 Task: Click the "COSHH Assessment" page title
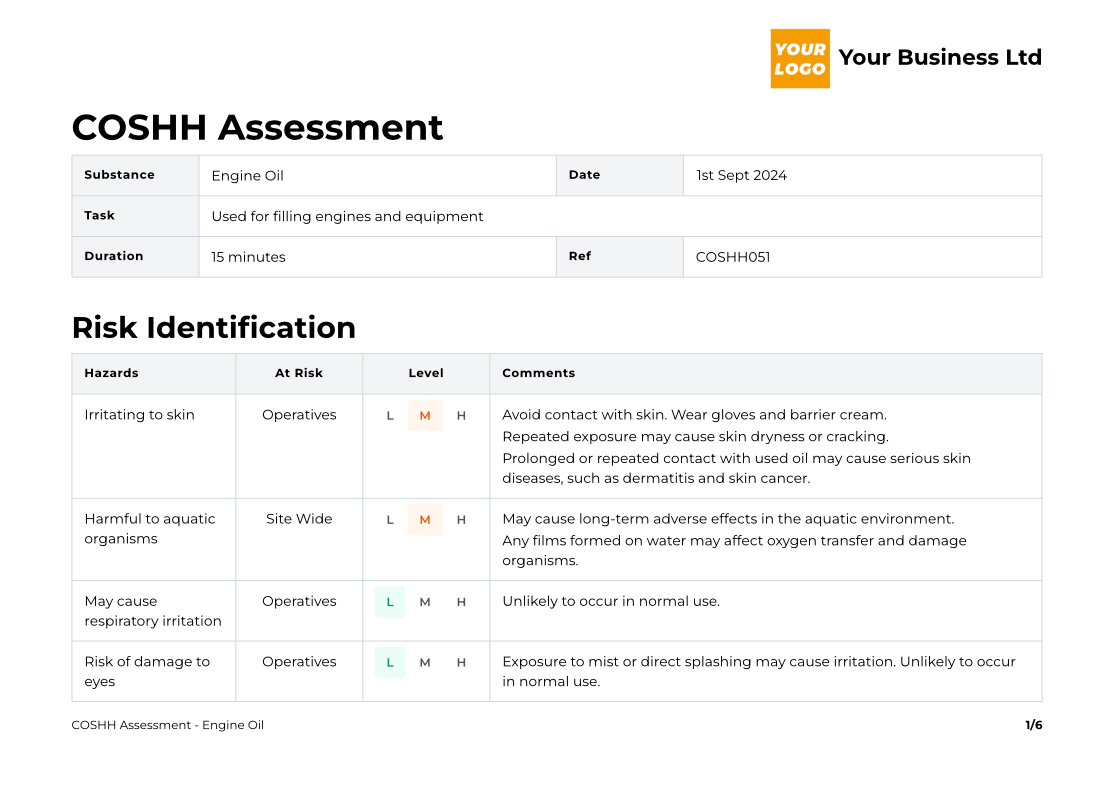[x=257, y=128]
